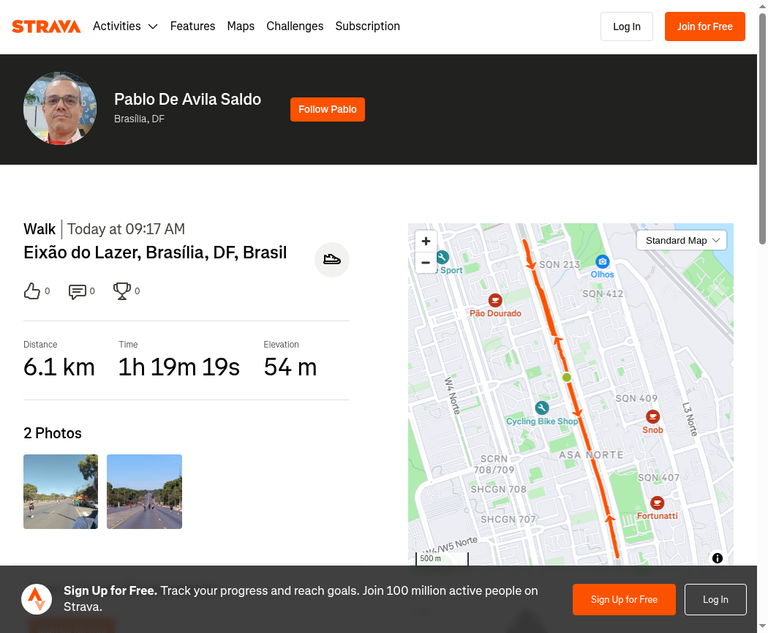Click the page vertical scrollbar thumb

coord(763,128)
